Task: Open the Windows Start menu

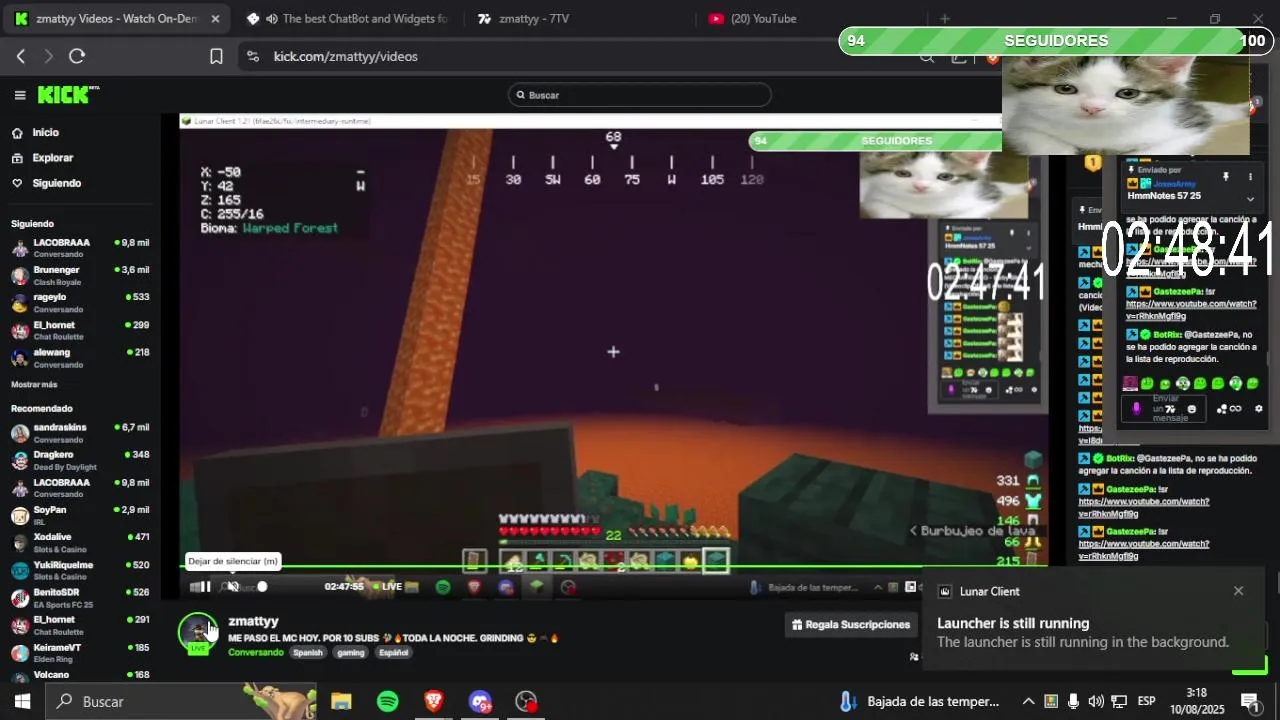Action: coord(22,701)
